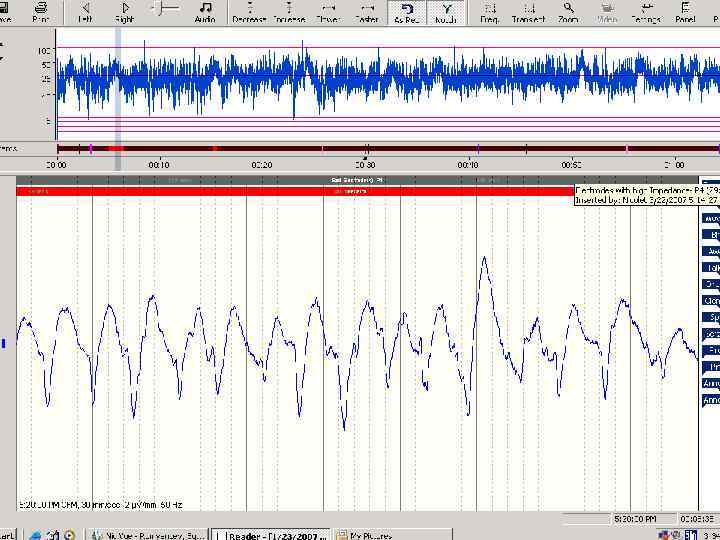The height and width of the screenshot is (540, 720).
Task: Toggle the Notch filter button
Action: point(446,12)
